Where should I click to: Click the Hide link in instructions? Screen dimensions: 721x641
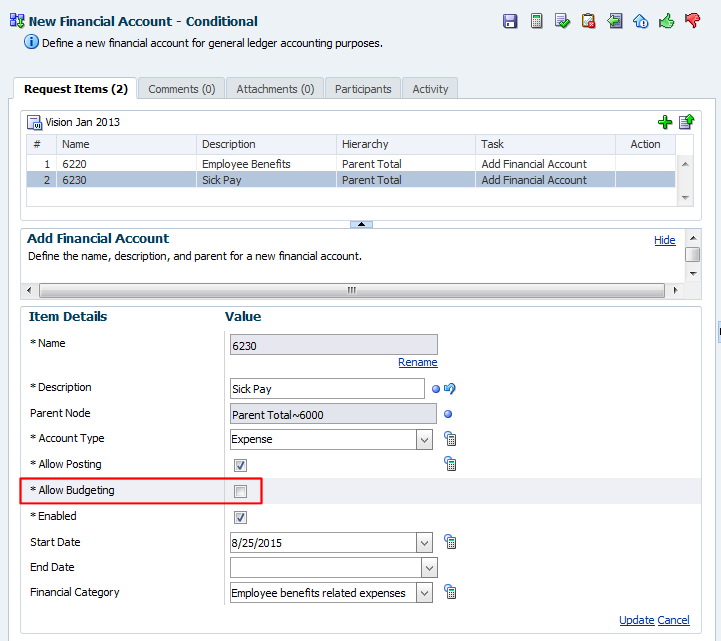[664, 240]
